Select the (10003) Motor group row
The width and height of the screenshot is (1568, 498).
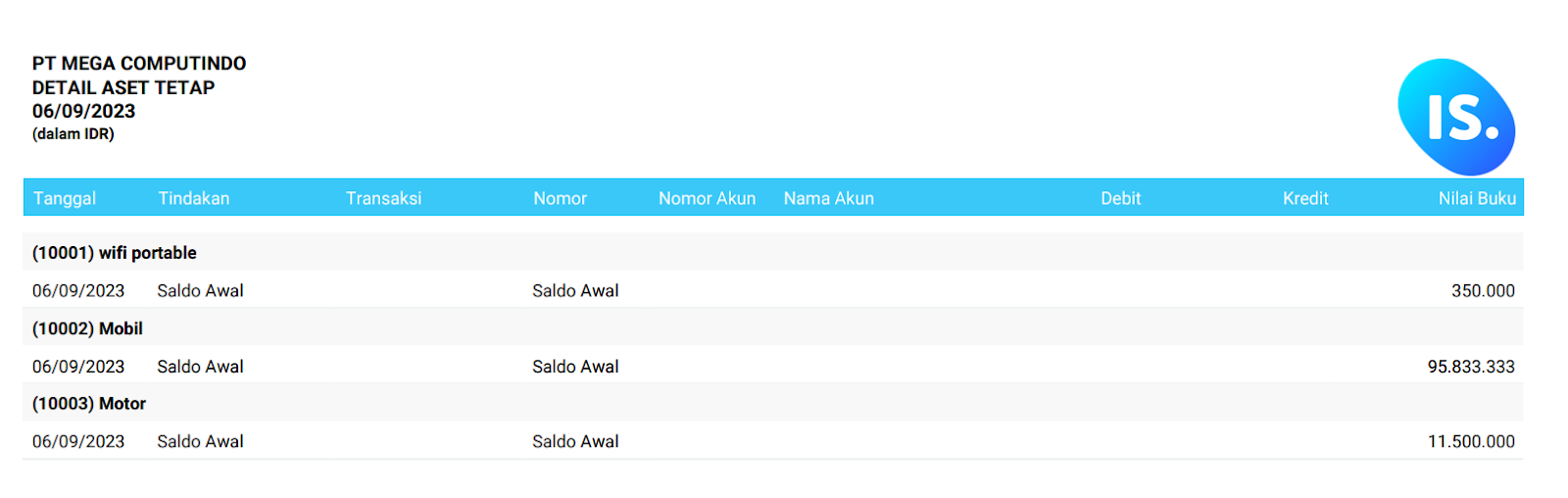(89, 404)
